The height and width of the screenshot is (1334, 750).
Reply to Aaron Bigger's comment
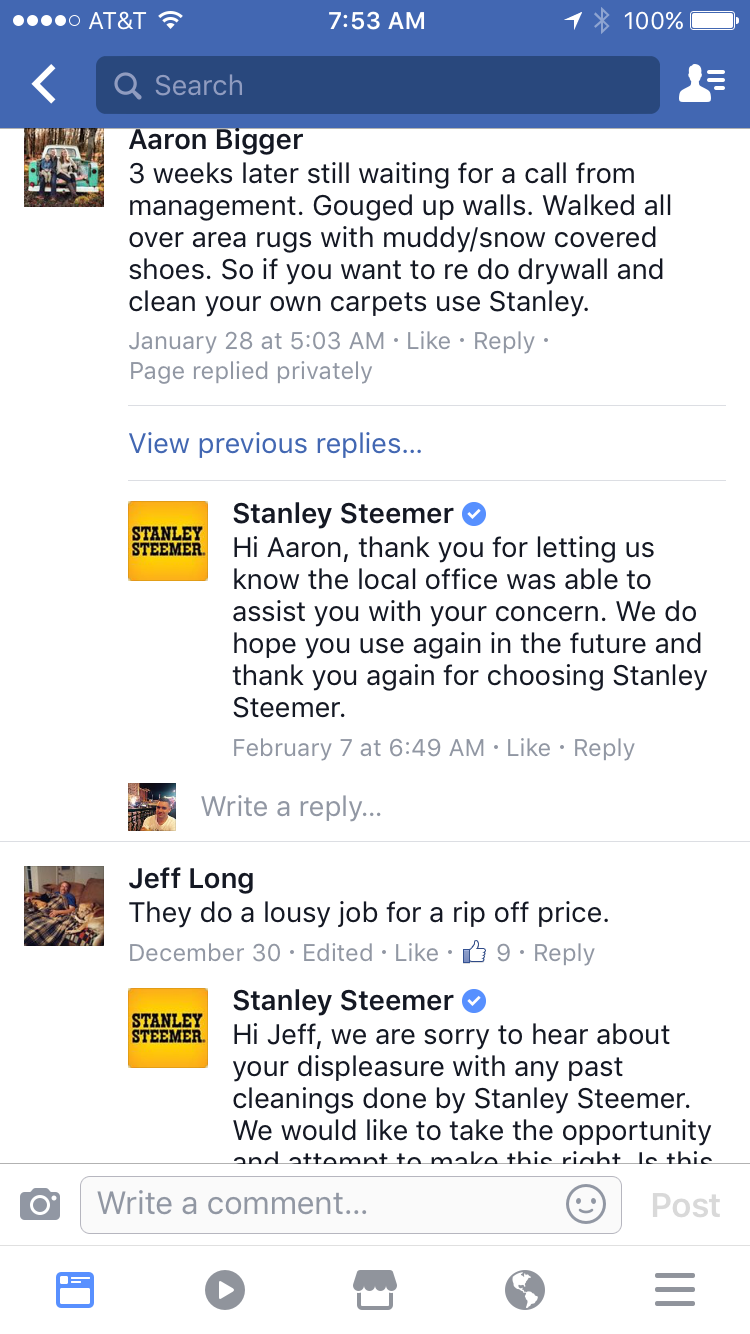click(504, 341)
